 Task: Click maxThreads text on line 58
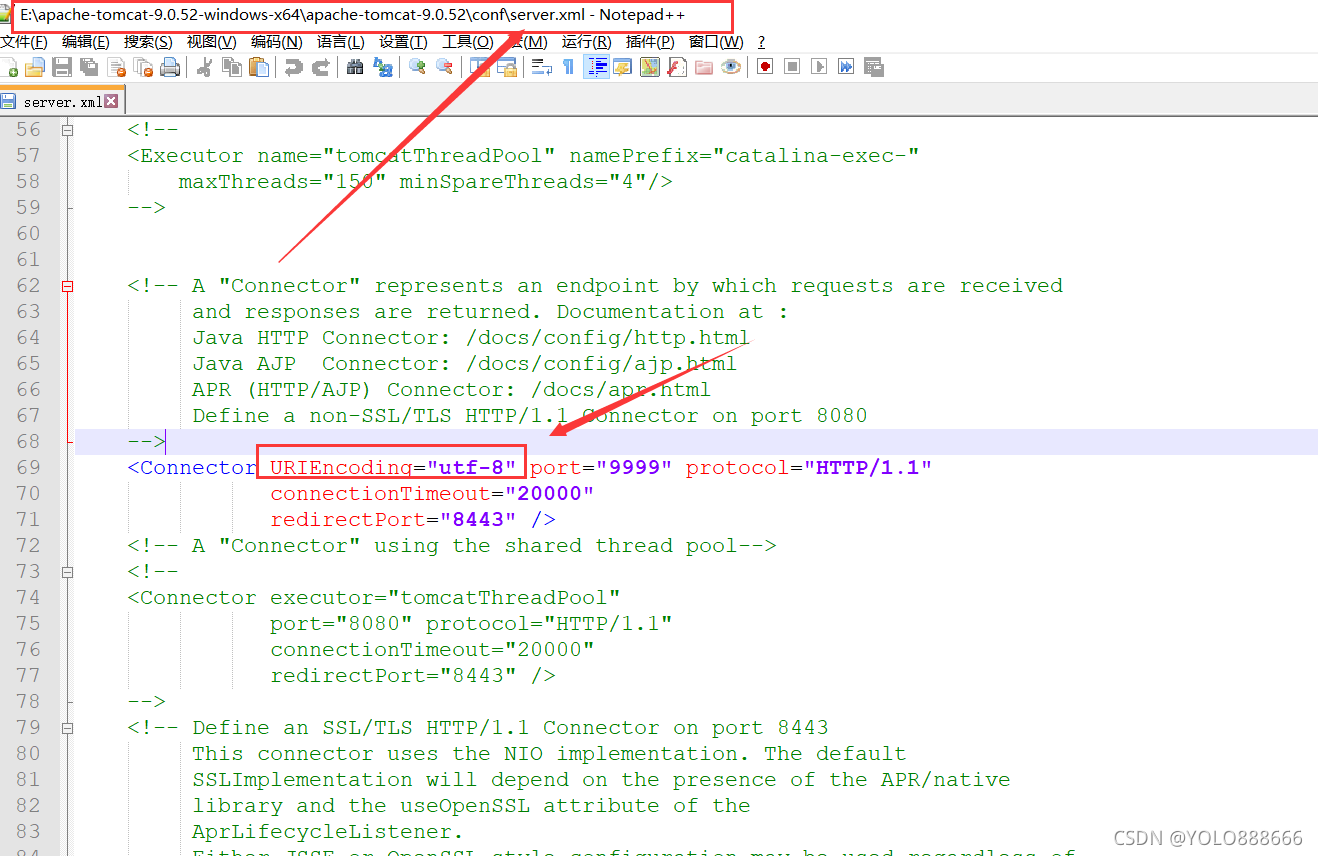click(x=237, y=182)
